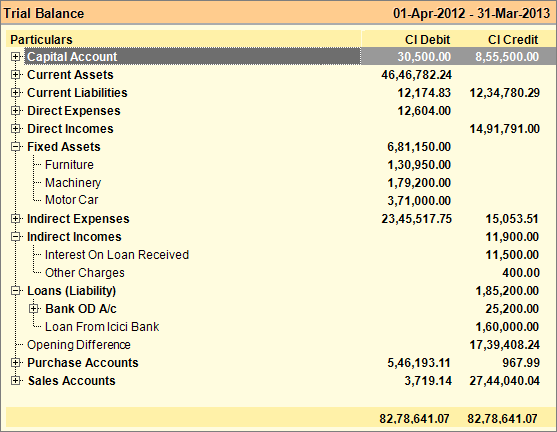Collapse the Fixed Assets group
The image size is (557, 432).
tap(15, 147)
